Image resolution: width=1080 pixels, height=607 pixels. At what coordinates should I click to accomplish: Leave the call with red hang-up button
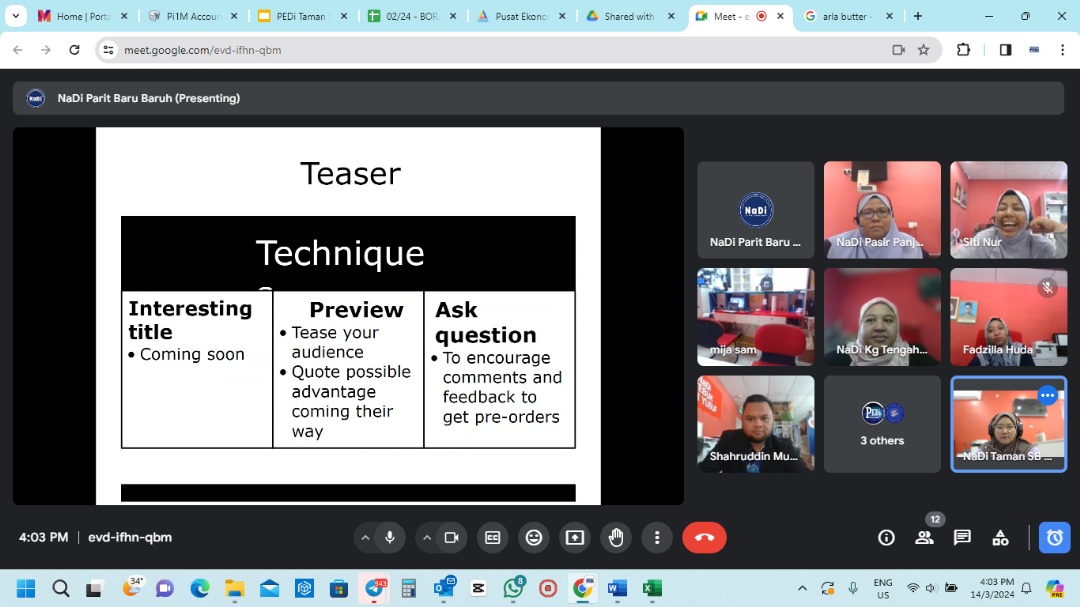704,538
